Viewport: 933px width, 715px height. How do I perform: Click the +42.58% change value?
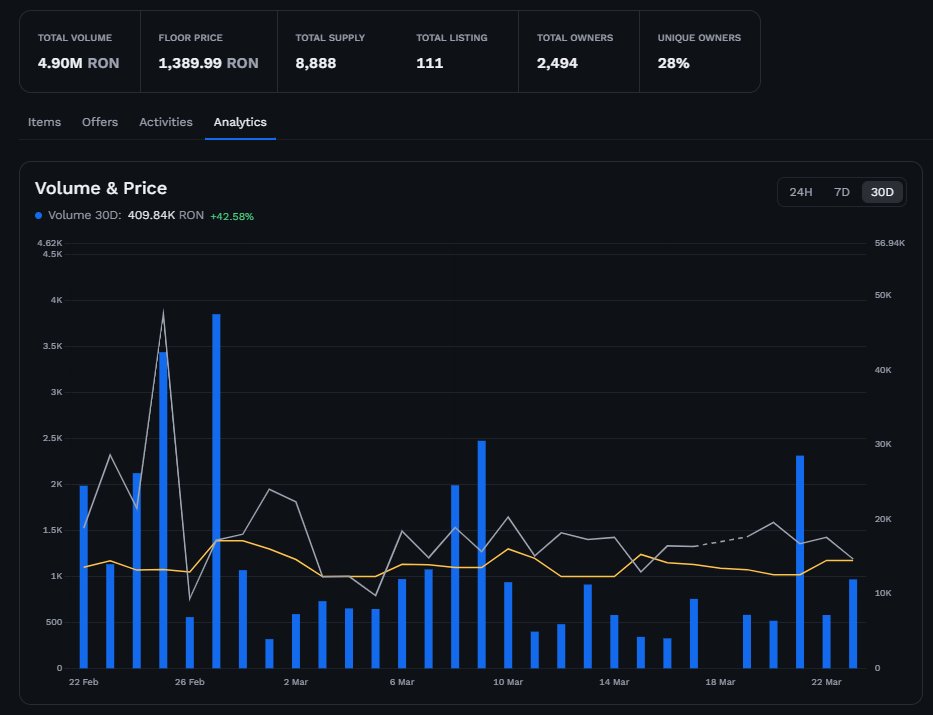(232, 217)
